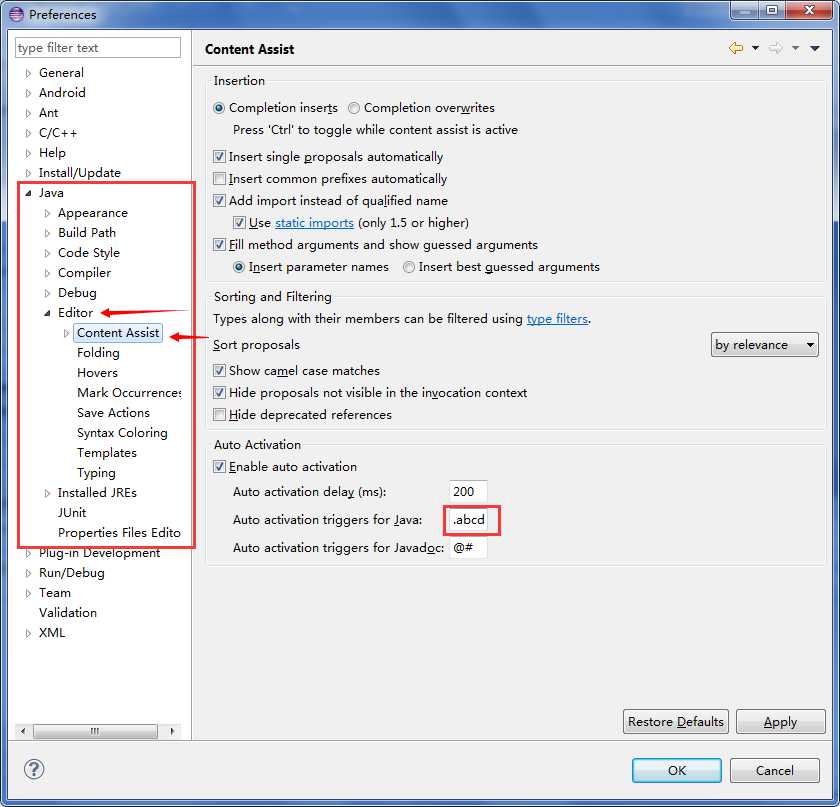Enable Hide deprecated references
The image size is (840, 807).
[219, 414]
